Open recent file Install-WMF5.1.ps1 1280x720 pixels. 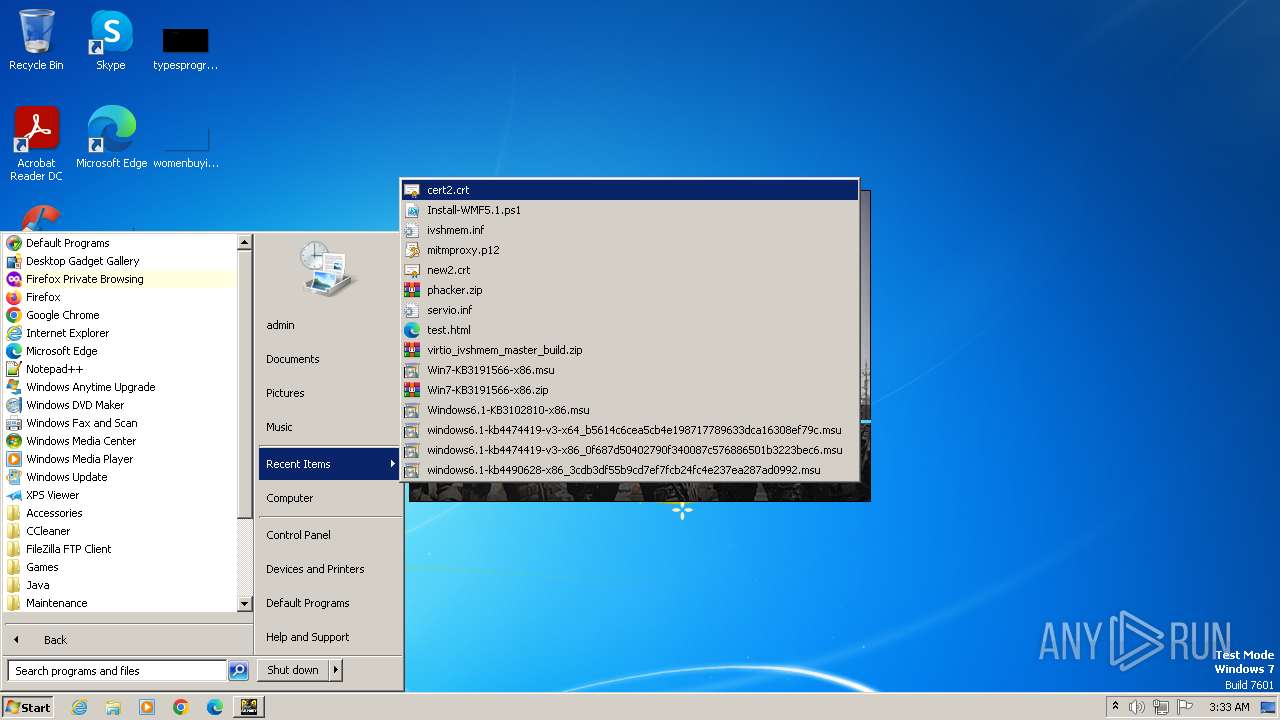[630, 210]
